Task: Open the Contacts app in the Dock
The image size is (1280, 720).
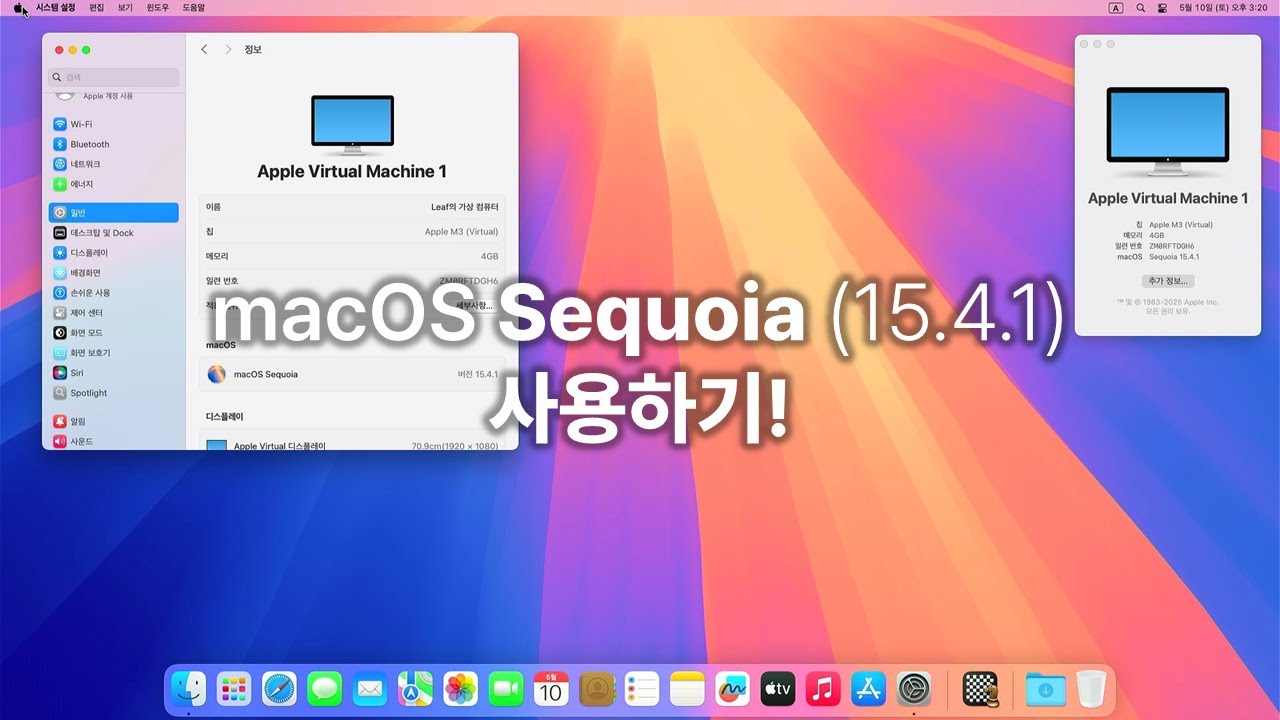Action: point(597,689)
